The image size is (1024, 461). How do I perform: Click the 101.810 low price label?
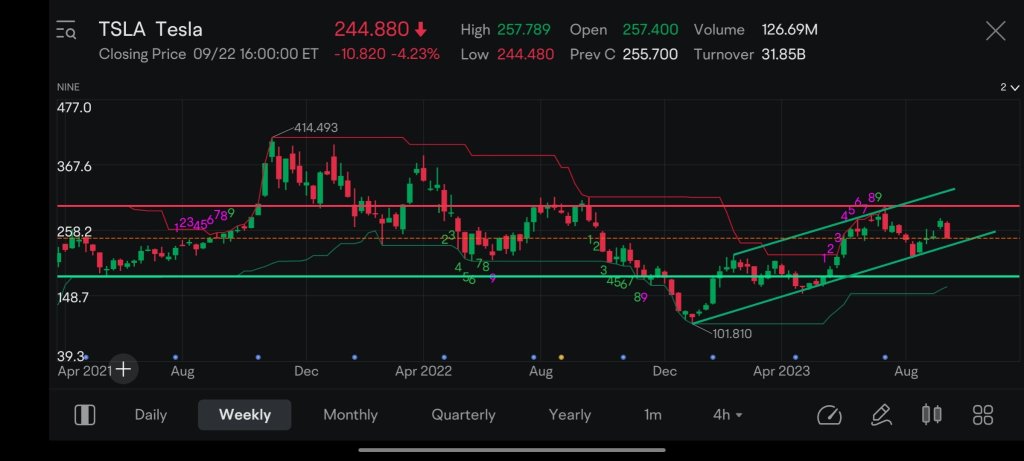pyautogui.click(x=732, y=334)
